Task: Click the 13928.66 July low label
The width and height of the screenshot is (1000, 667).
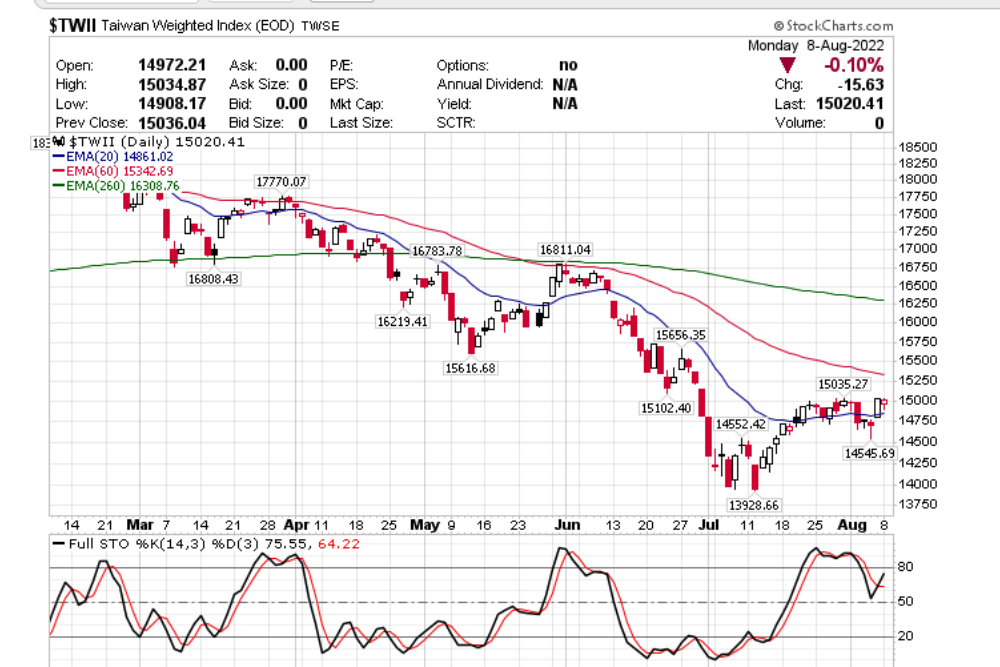Action: click(754, 505)
